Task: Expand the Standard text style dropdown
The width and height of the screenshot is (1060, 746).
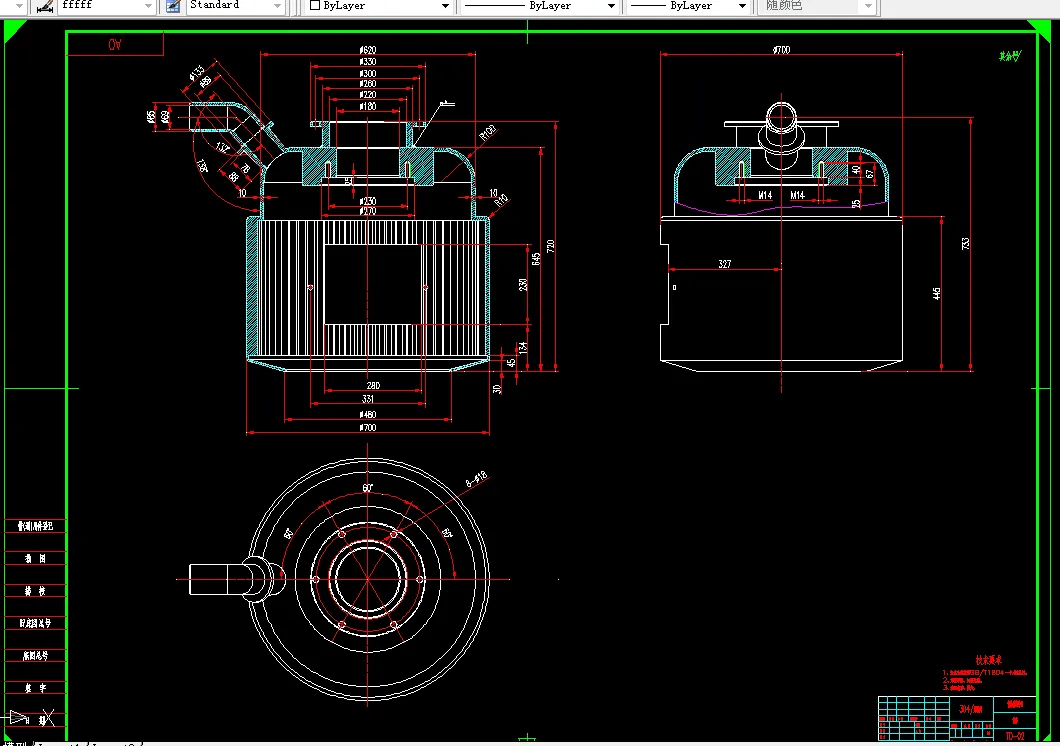Action: [x=277, y=6]
